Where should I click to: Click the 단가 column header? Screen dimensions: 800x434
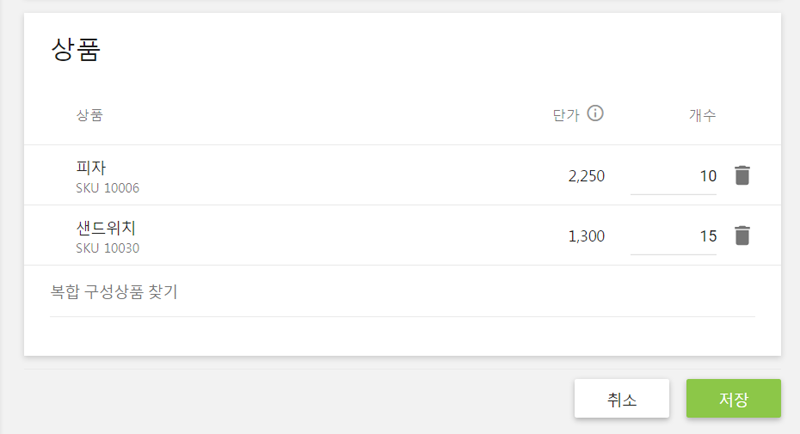click(x=566, y=114)
